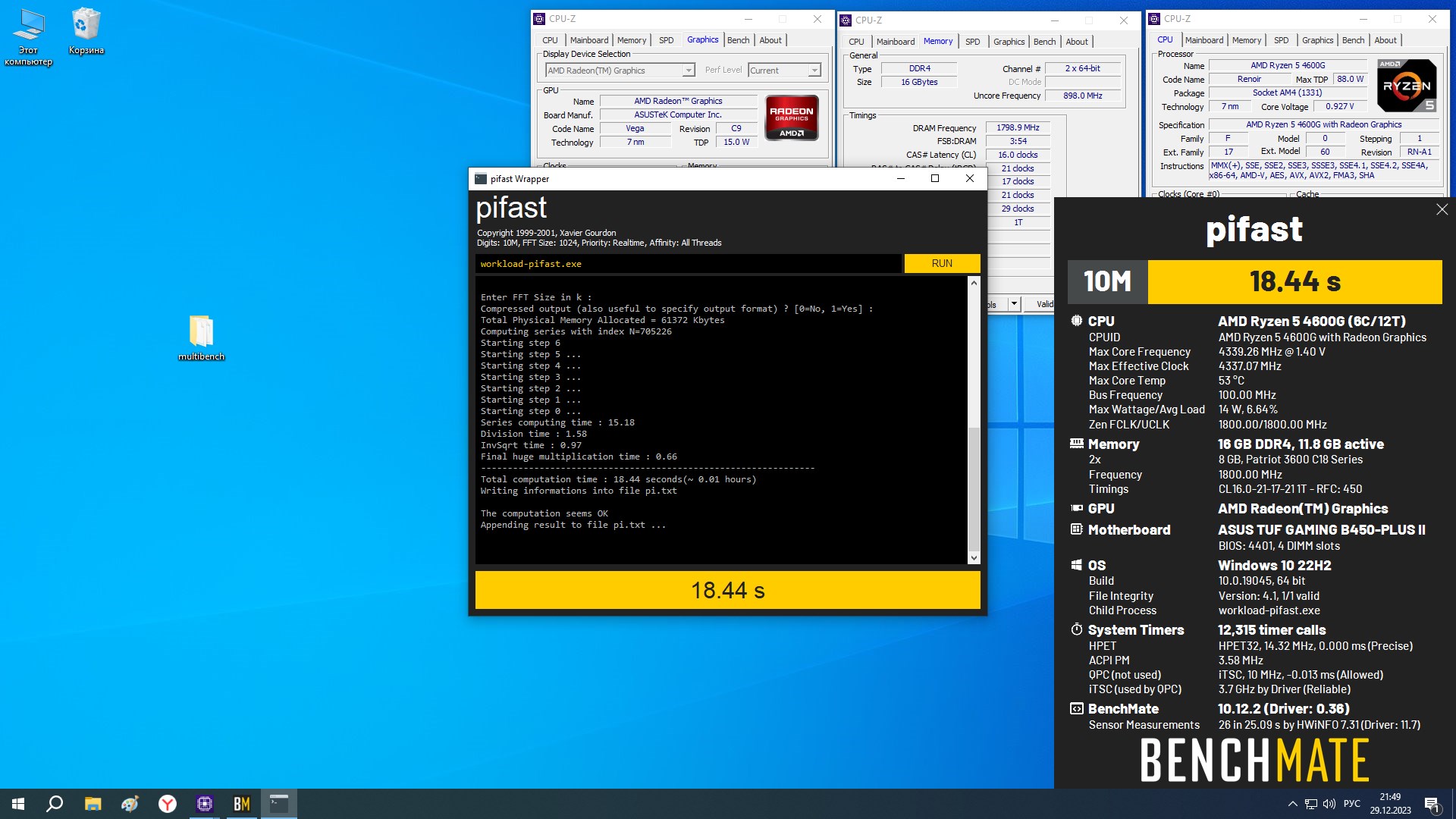Close the BenchMate result overlay

coord(1442,209)
